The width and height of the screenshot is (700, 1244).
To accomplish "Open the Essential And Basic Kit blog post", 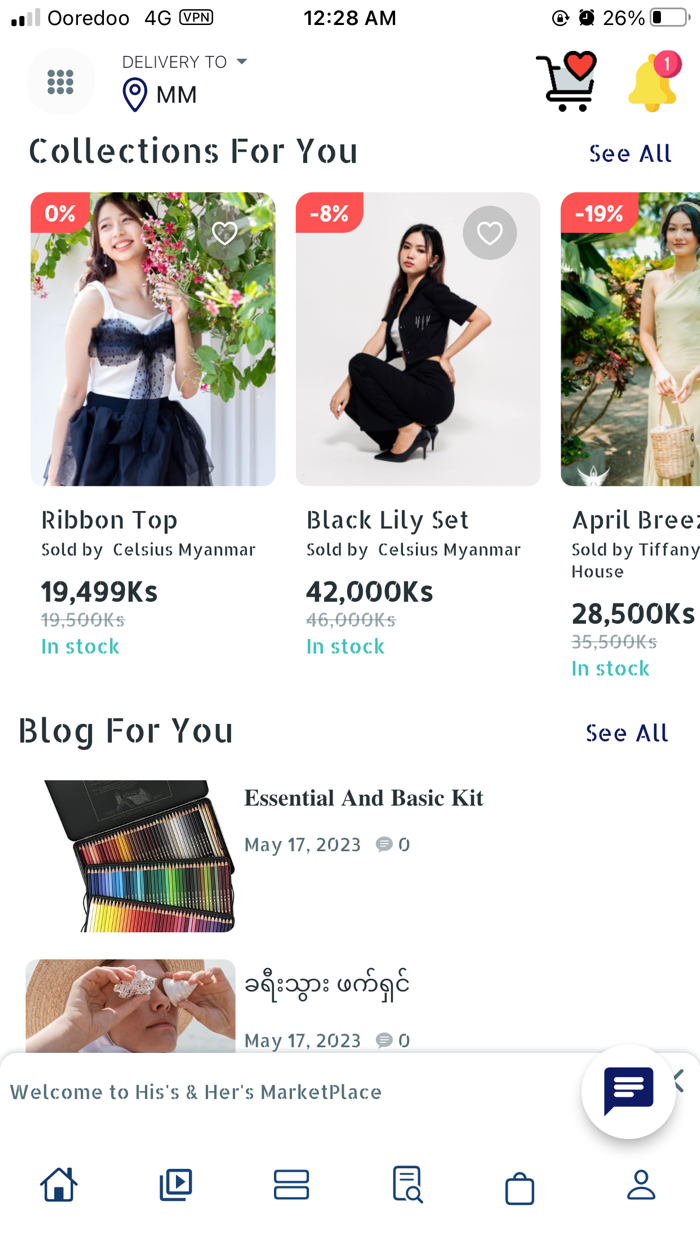I will click(364, 798).
